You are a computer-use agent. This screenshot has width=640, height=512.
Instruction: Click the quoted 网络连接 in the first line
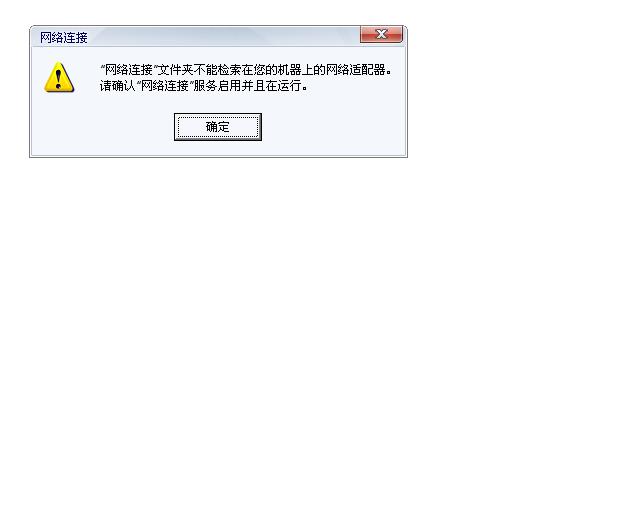pos(128,70)
